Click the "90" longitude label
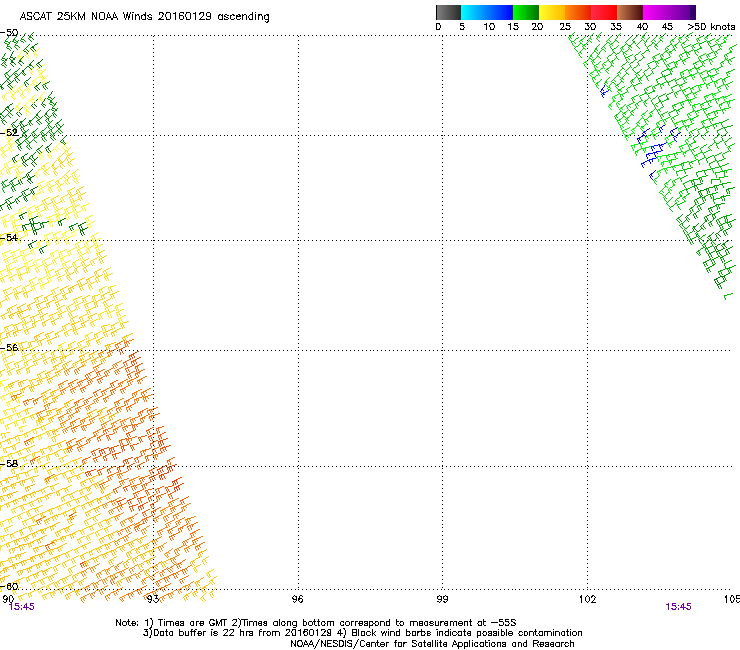 point(8,599)
